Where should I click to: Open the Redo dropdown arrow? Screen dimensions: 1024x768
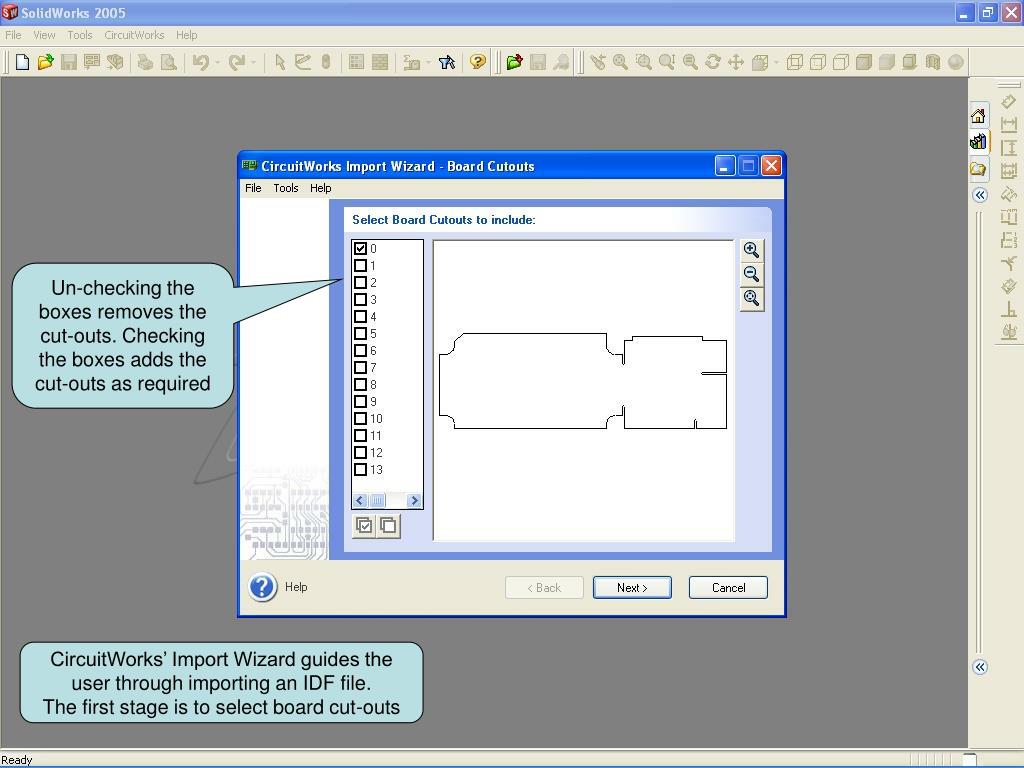(x=253, y=63)
